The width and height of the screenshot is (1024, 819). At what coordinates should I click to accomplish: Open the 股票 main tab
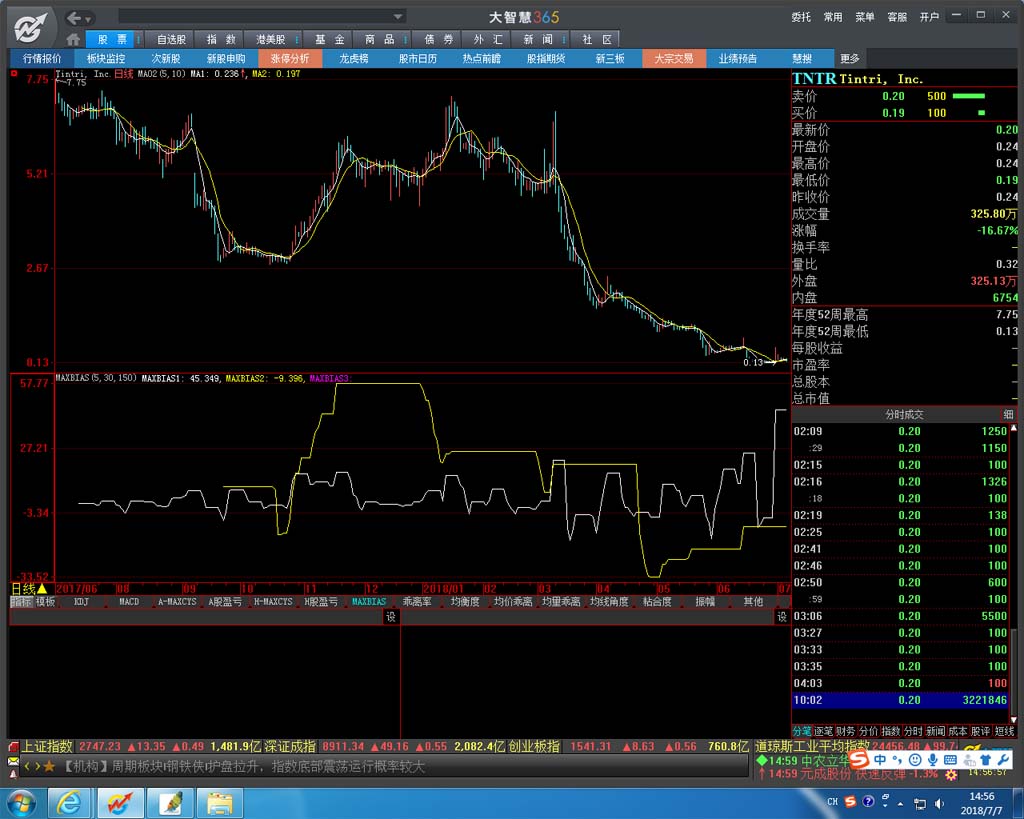[x=112, y=40]
